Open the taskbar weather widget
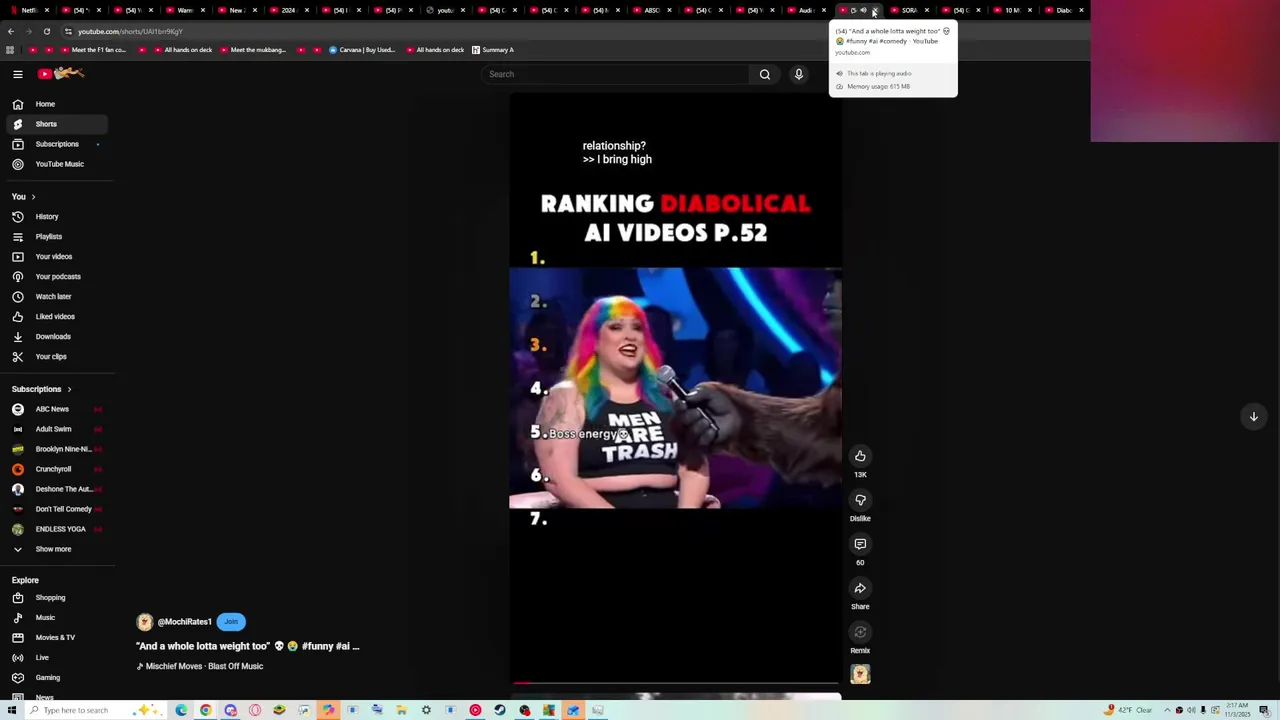This screenshot has height=720, width=1280. (x=1129, y=710)
